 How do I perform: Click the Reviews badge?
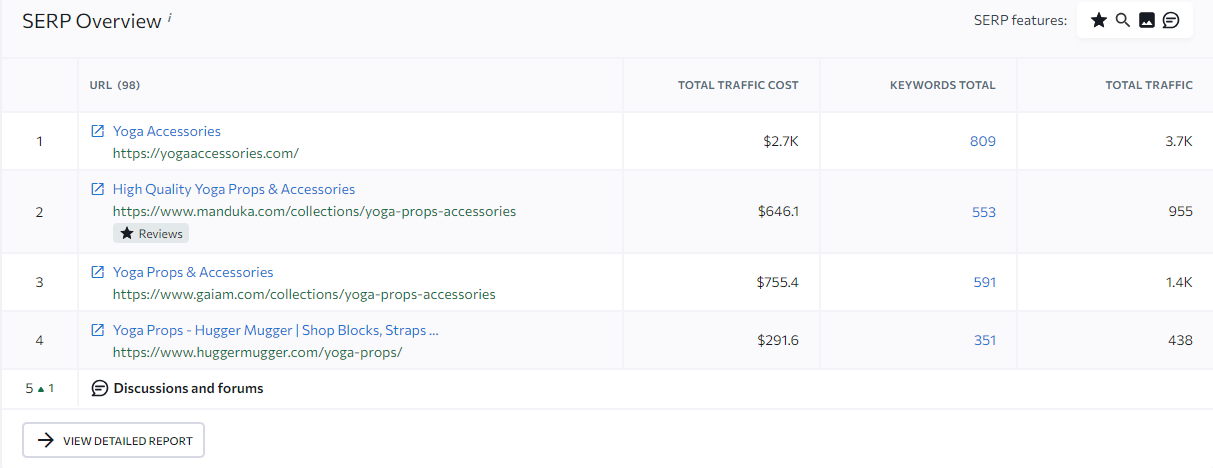[x=151, y=233]
